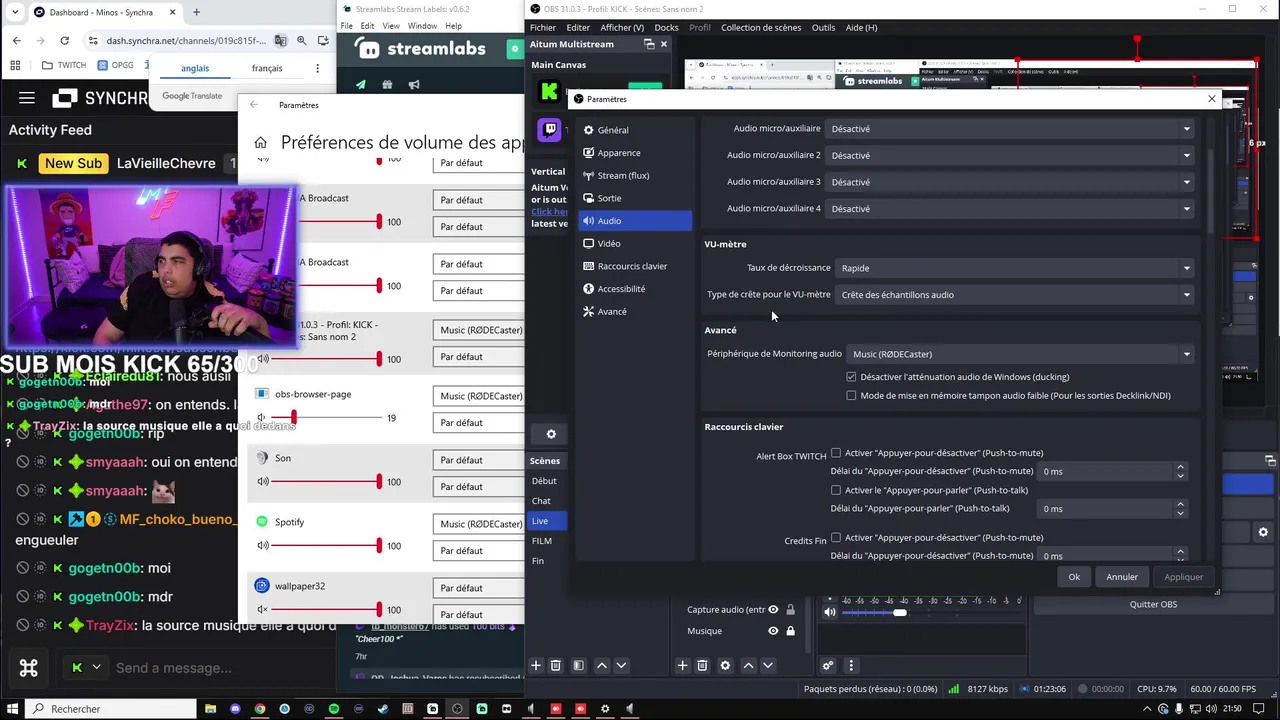The height and width of the screenshot is (720, 1280).
Task: Expand Audio micro/auxiliaire 4 dropdown
Action: [x=1011, y=208]
